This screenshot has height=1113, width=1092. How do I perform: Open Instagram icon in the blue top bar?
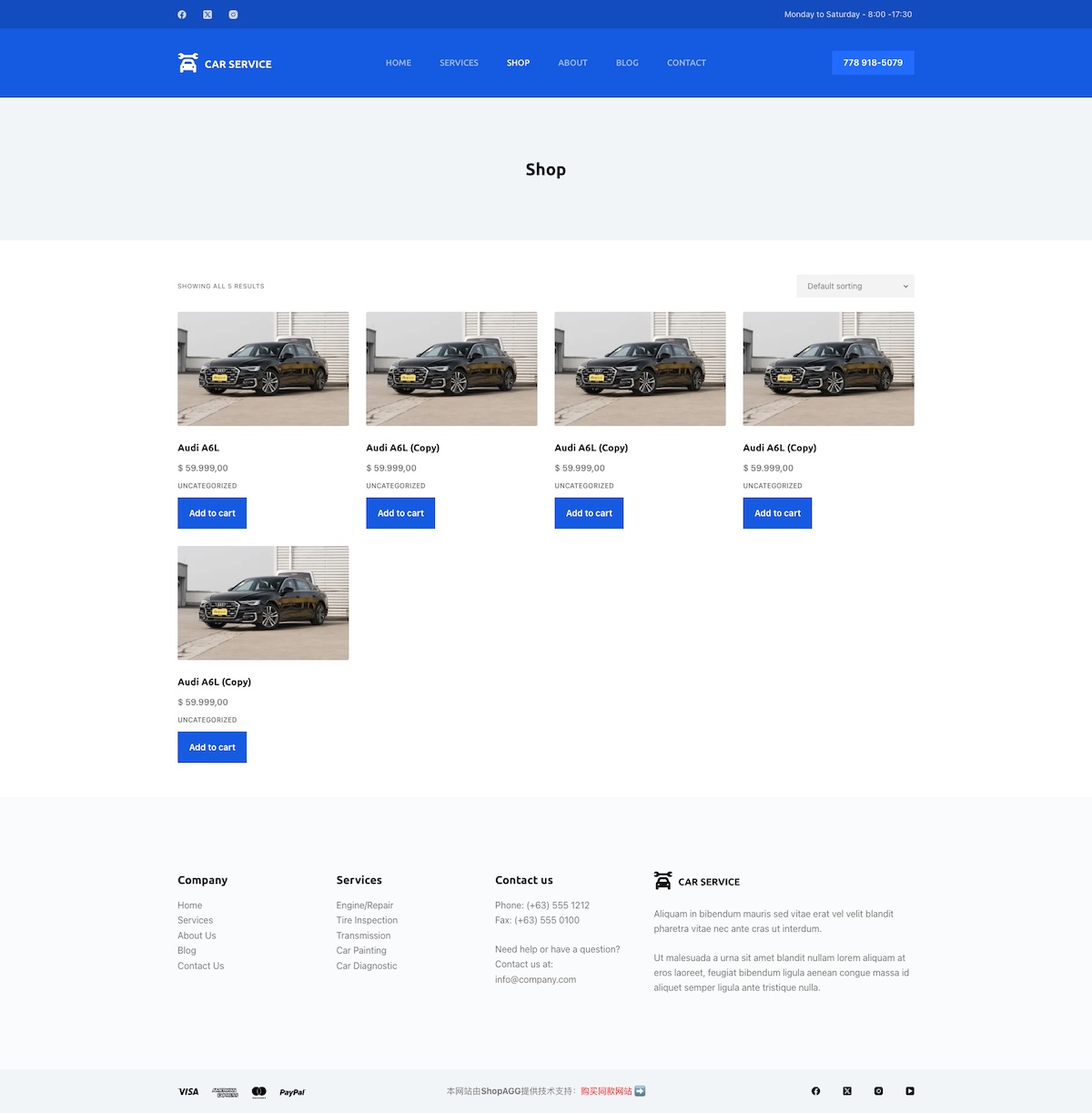point(233,15)
